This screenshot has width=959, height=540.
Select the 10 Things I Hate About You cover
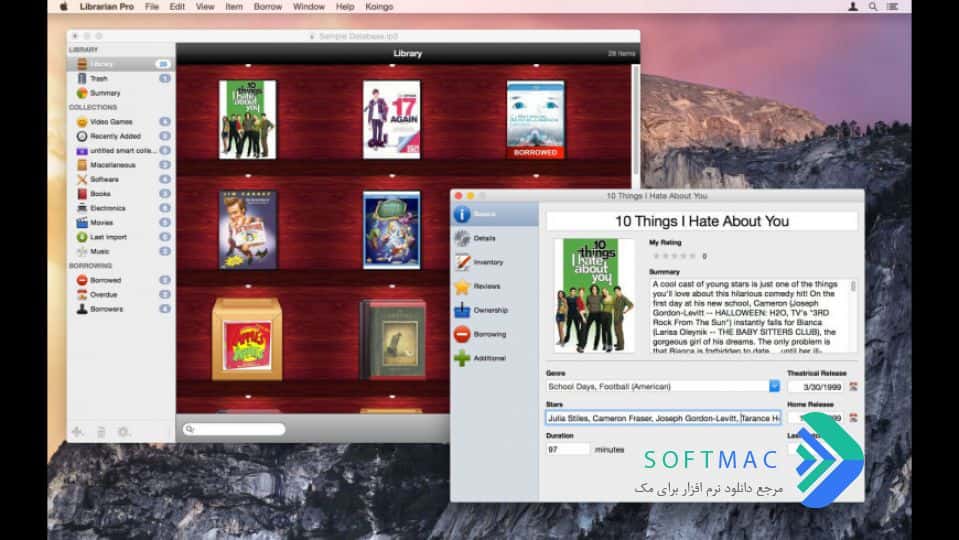tap(248, 120)
